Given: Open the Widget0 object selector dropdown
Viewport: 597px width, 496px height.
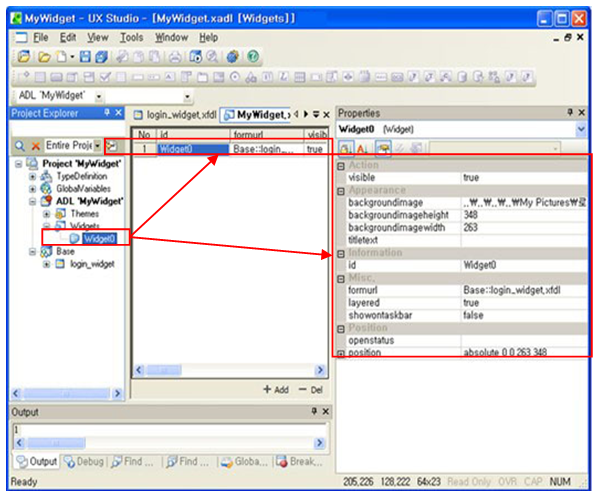Looking at the screenshot, I should coord(581,129).
